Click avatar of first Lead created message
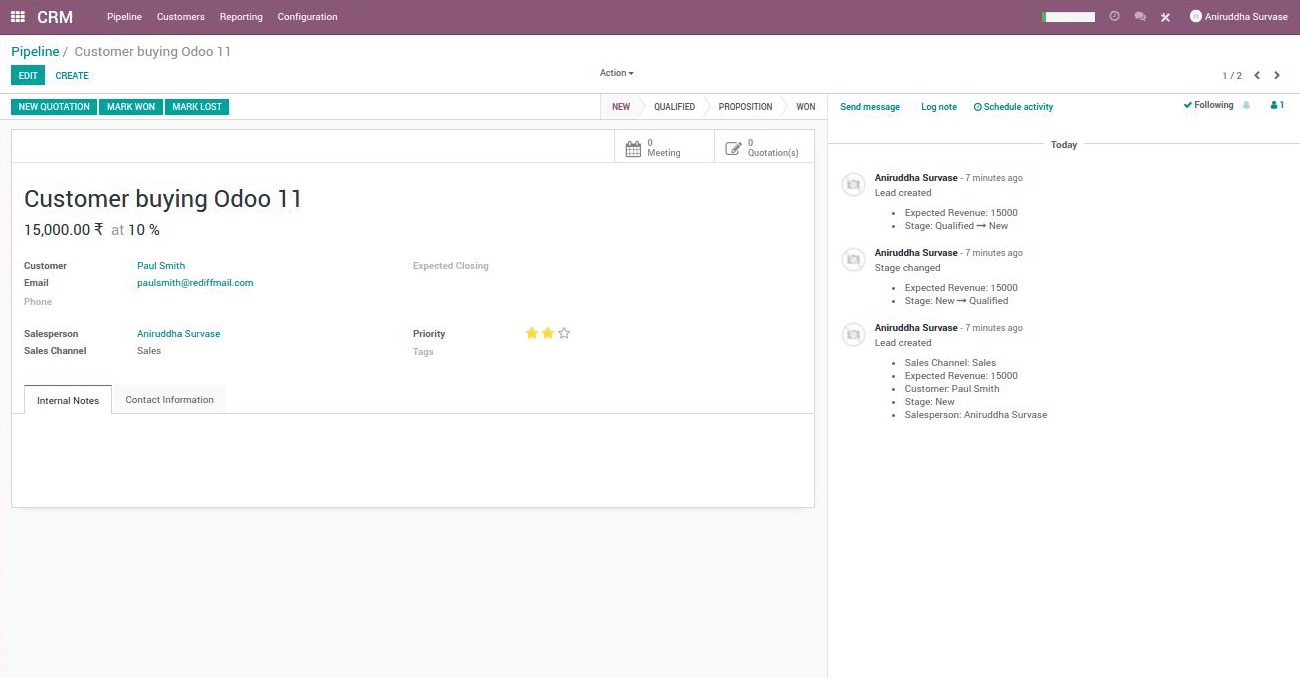This screenshot has width=1300, height=678. pos(853,185)
